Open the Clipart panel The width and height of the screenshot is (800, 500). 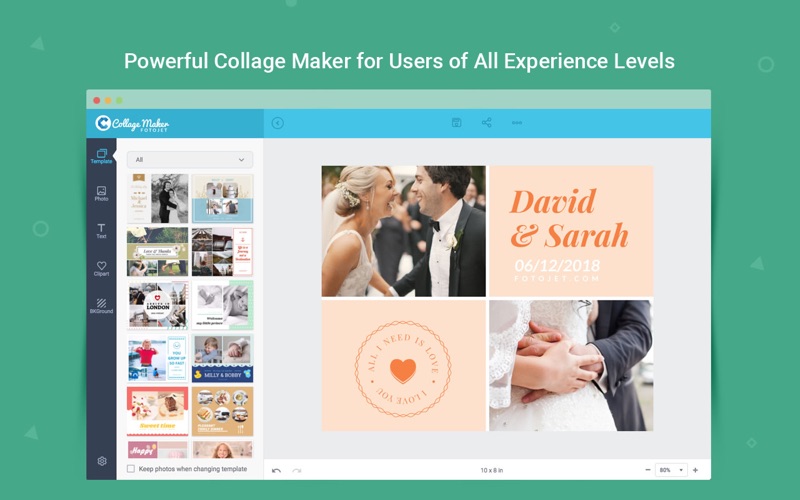[101, 268]
